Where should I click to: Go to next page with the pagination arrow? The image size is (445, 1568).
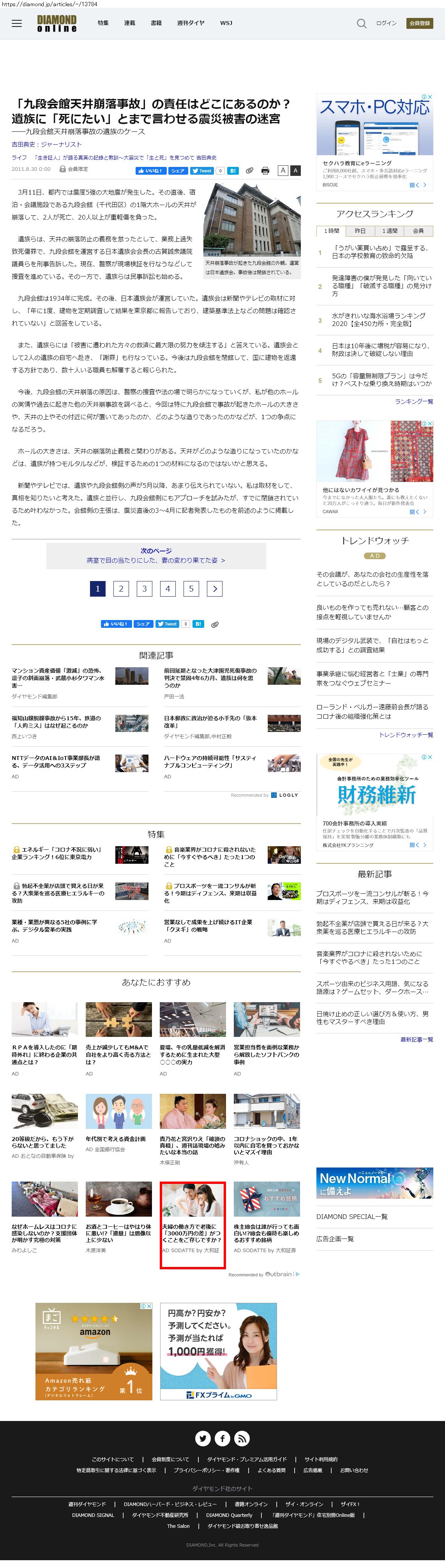215,588
